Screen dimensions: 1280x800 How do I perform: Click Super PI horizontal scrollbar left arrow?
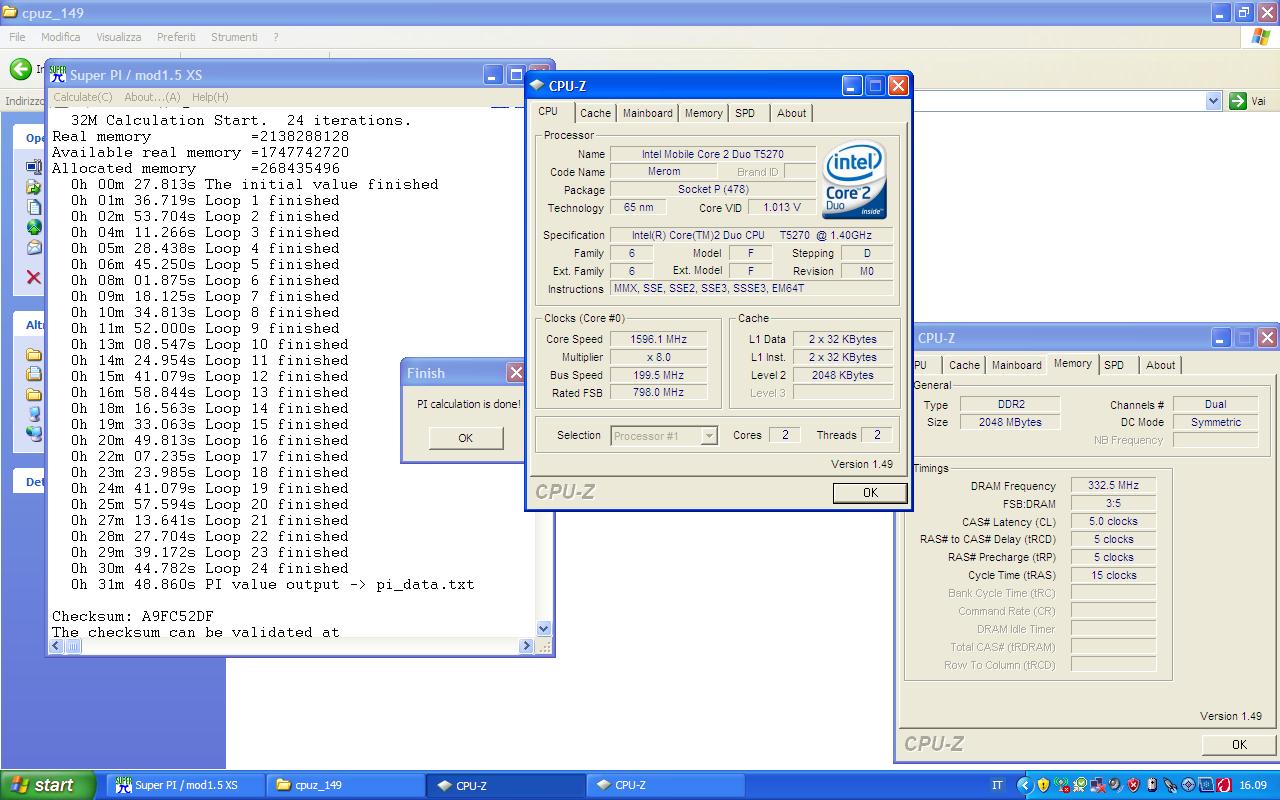[57, 647]
